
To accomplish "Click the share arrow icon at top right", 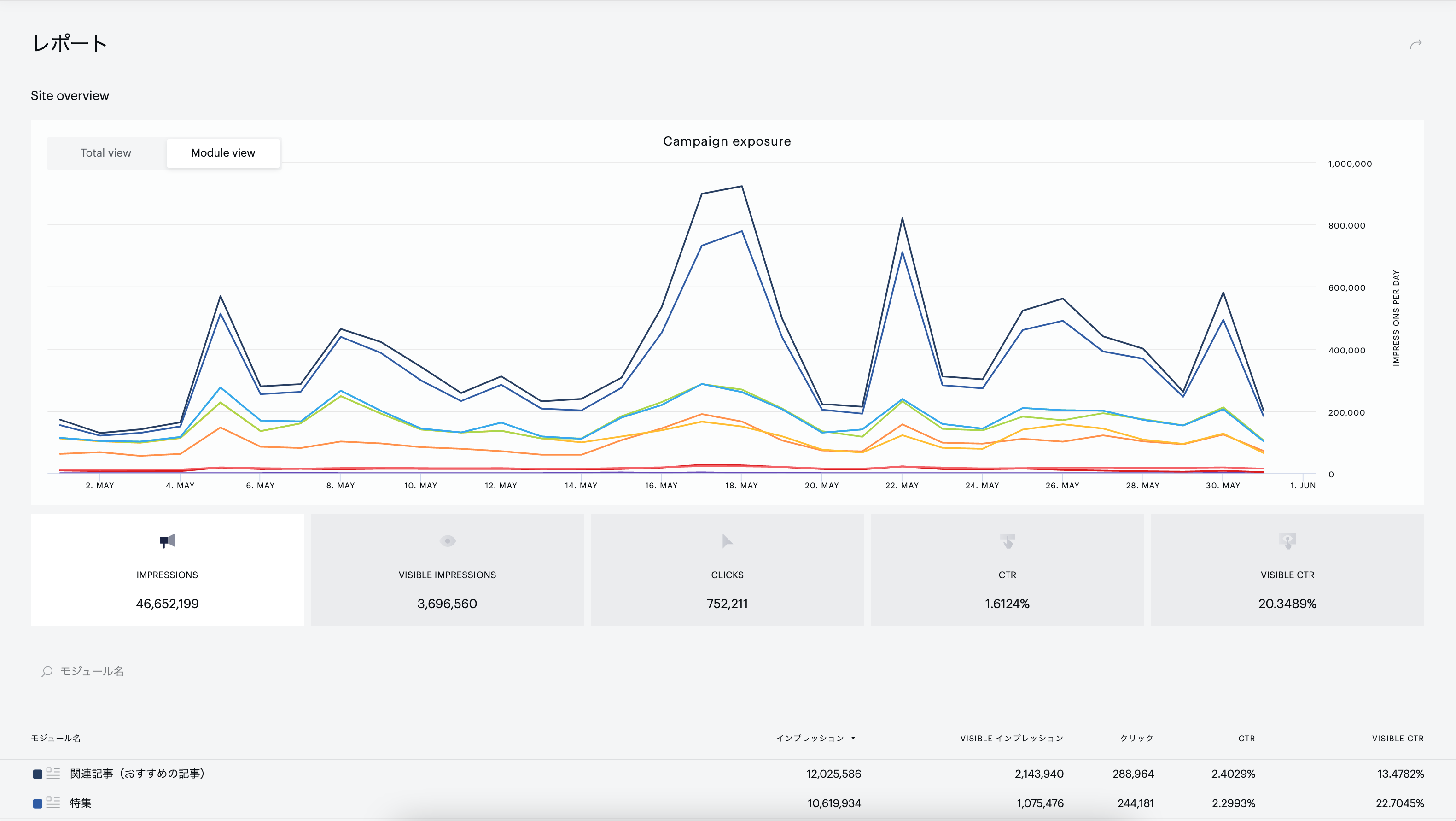I will click(1415, 44).
